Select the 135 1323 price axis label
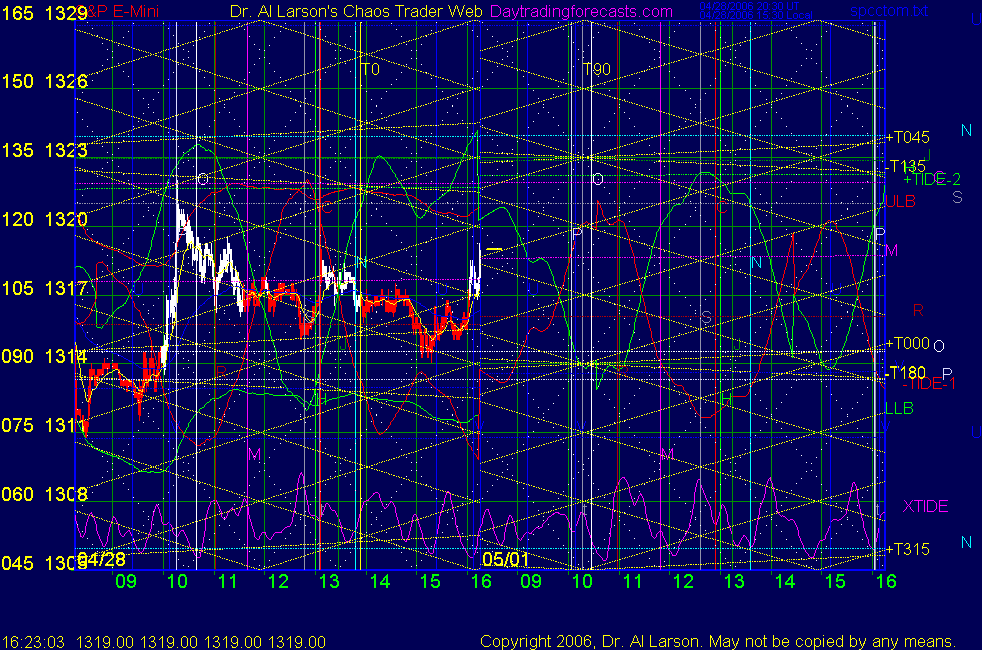The width and height of the screenshot is (982, 650). 44,150
